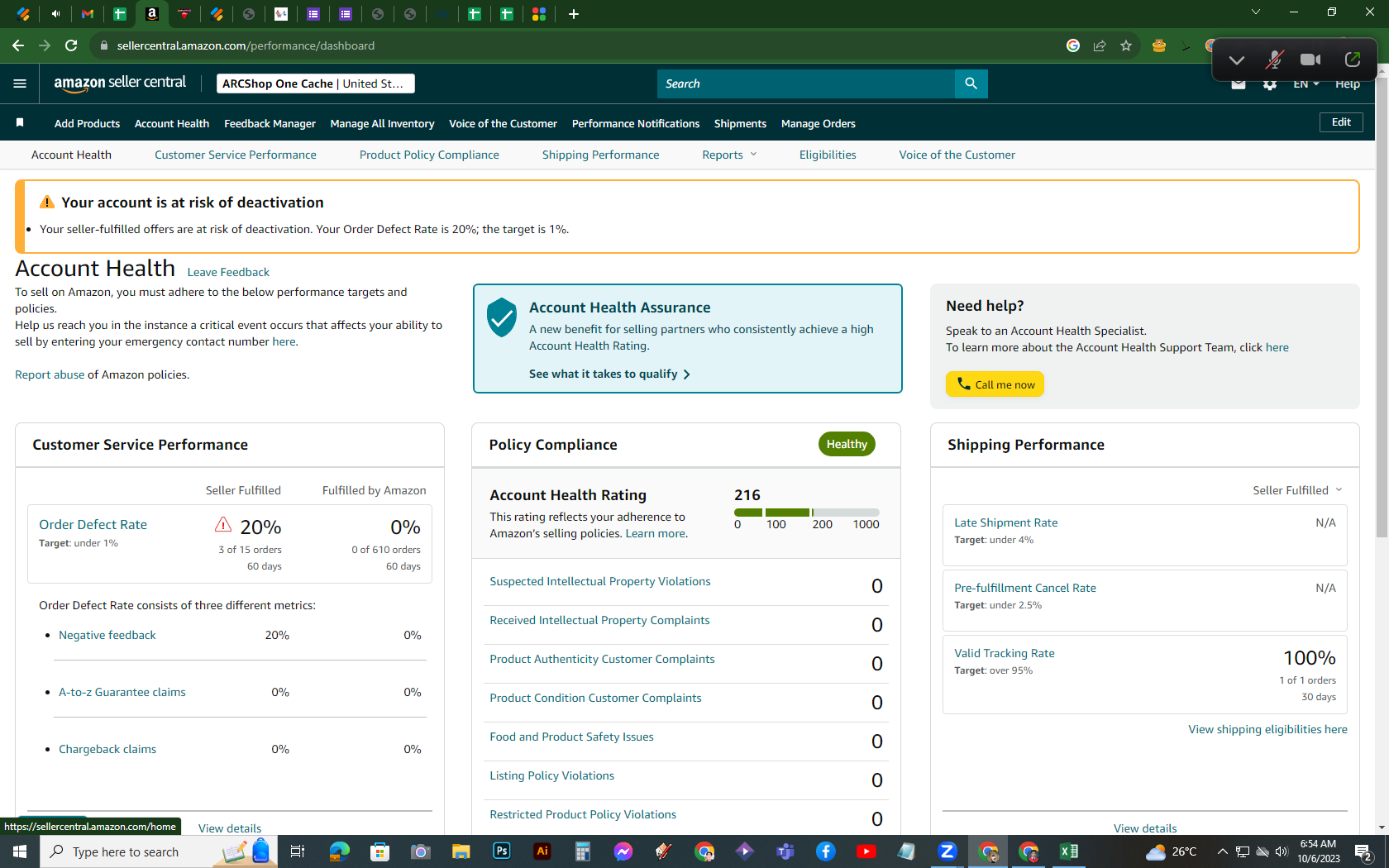
Task: Open Learn more about Account Health Rating
Action: pyautogui.click(x=656, y=533)
